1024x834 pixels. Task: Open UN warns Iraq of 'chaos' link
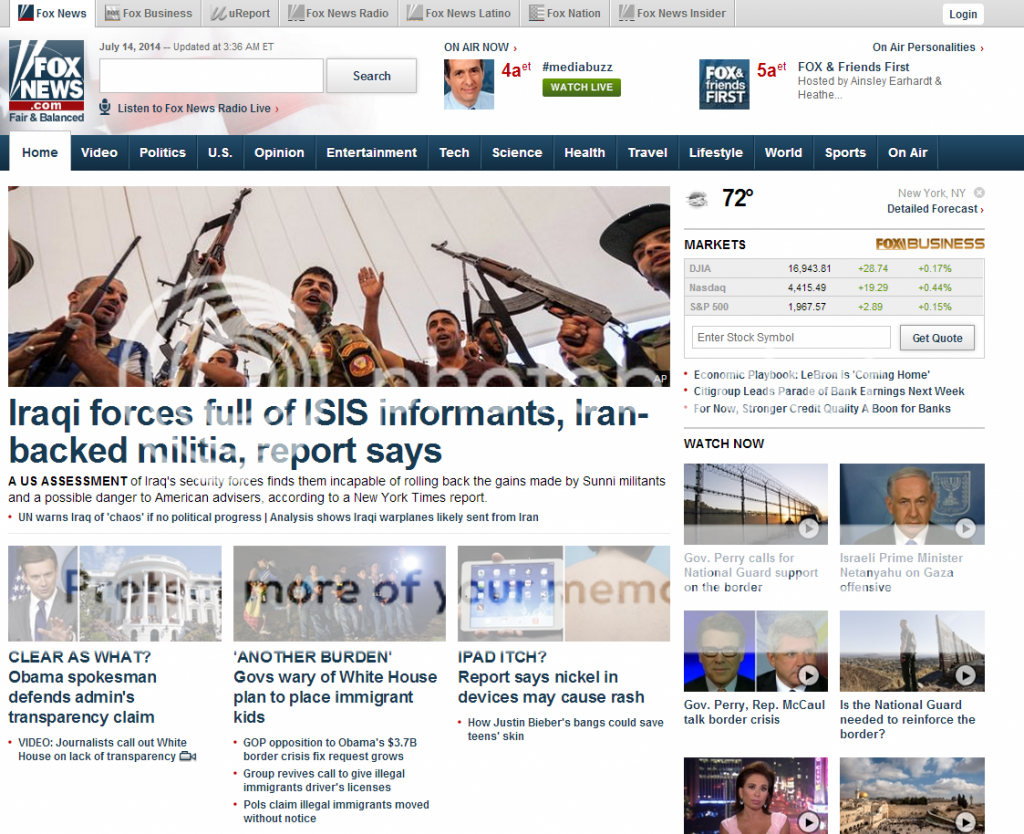(x=140, y=517)
